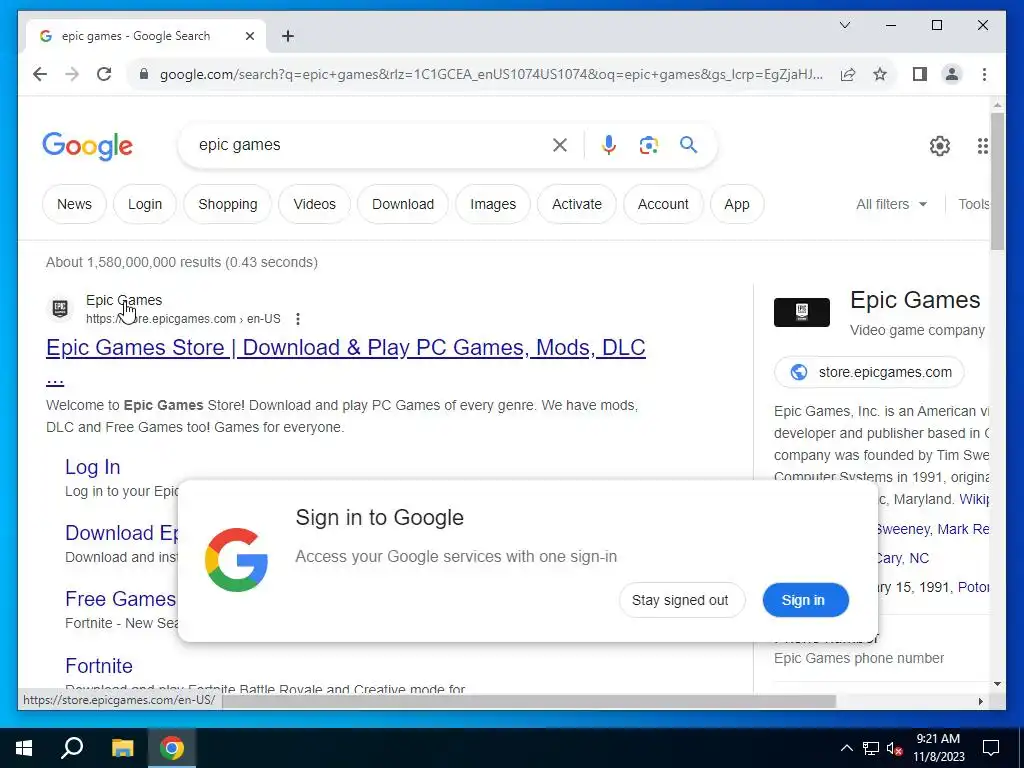The image size is (1024, 768).
Task: Click the Epic Games logo in knowledge panel
Action: tap(801, 312)
